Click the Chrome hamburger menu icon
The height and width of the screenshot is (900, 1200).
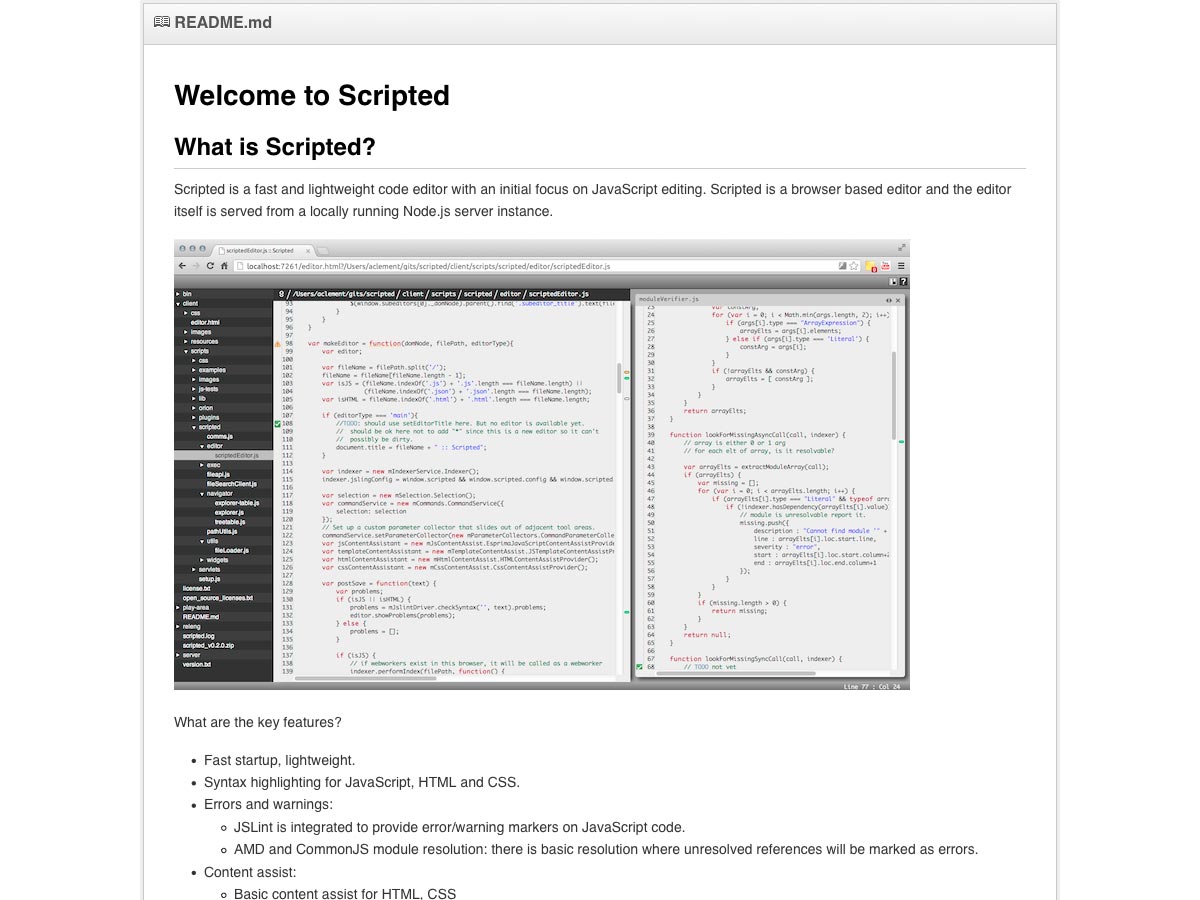pos(901,266)
